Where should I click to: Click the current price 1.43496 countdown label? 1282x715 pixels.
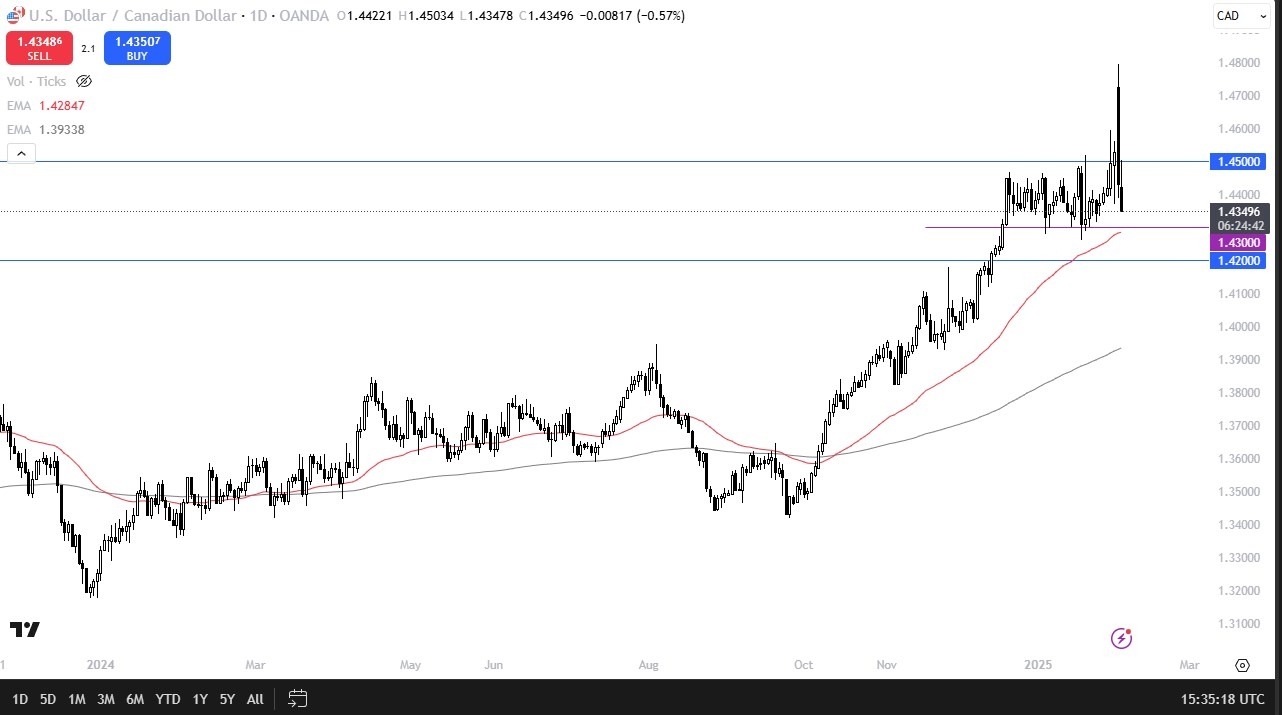(1240, 218)
